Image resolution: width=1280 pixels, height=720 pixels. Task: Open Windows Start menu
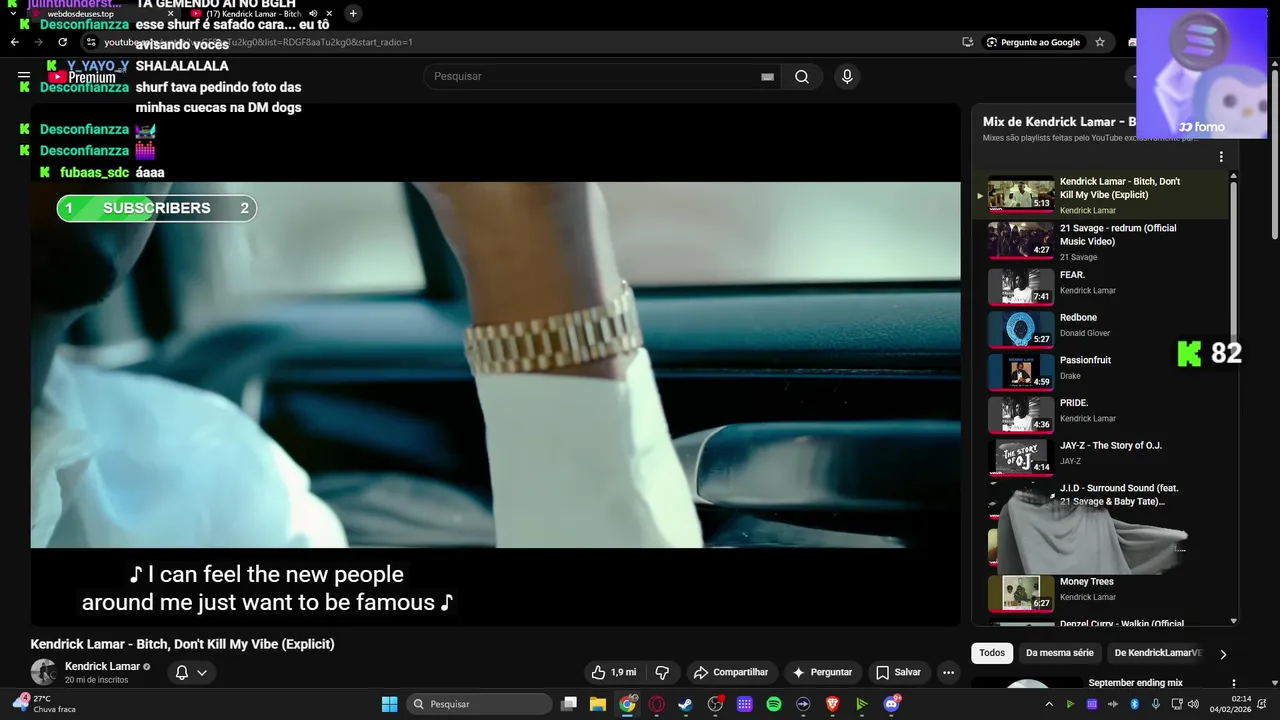pos(389,704)
